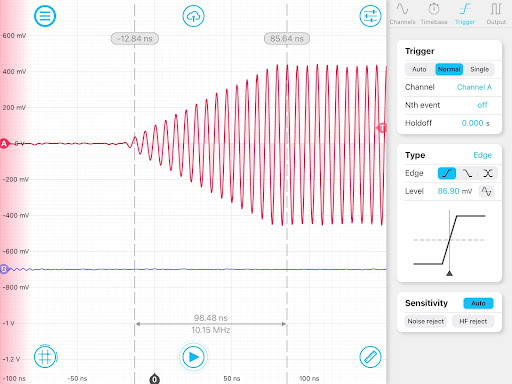Open the Edge trigger type selector
The height and width of the screenshot is (384, 512).
click(482, 155)
